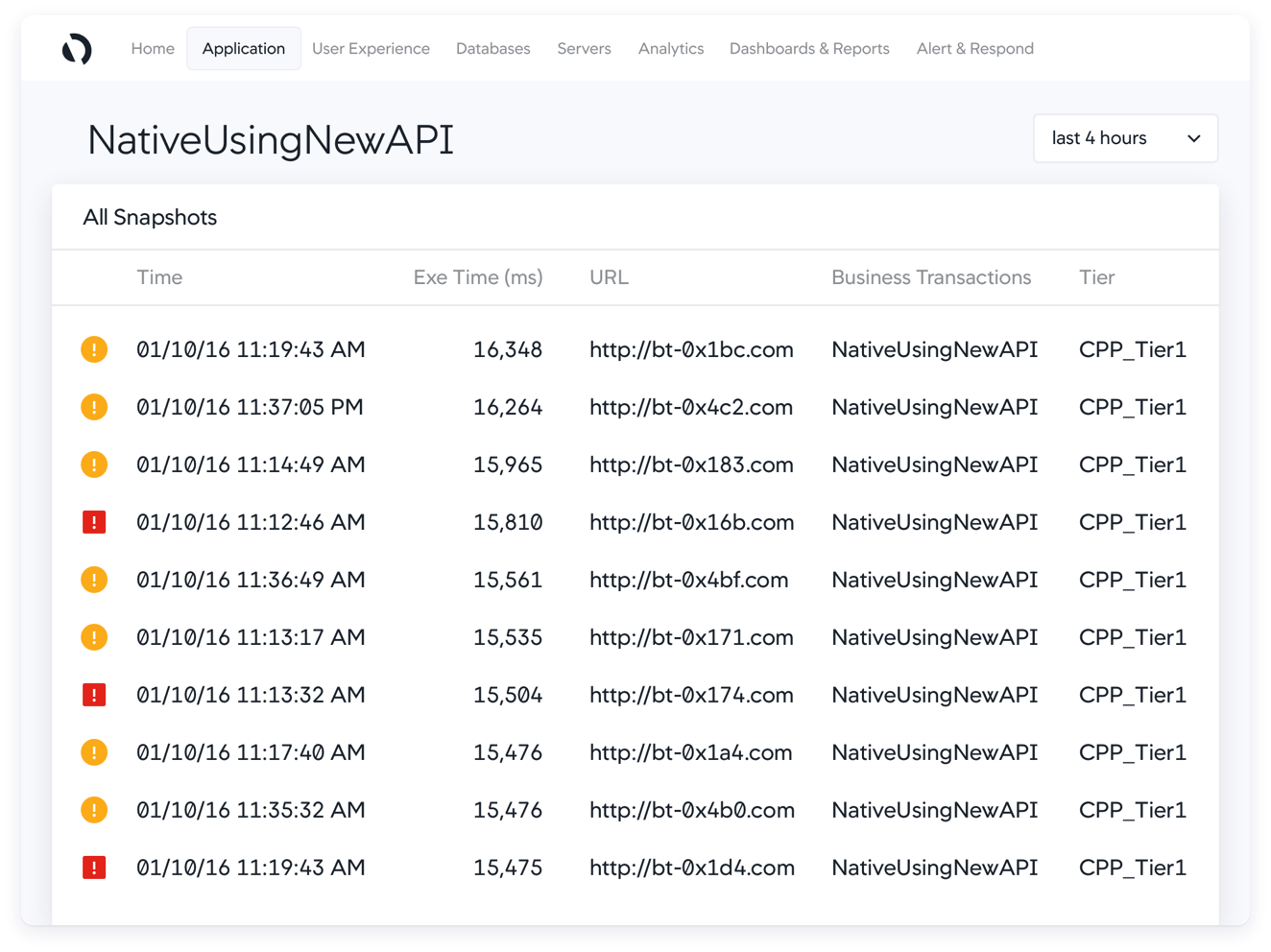The image size is (1271, 952).
Task: Switch to the Analytics tab
Action: click(671, 49)
